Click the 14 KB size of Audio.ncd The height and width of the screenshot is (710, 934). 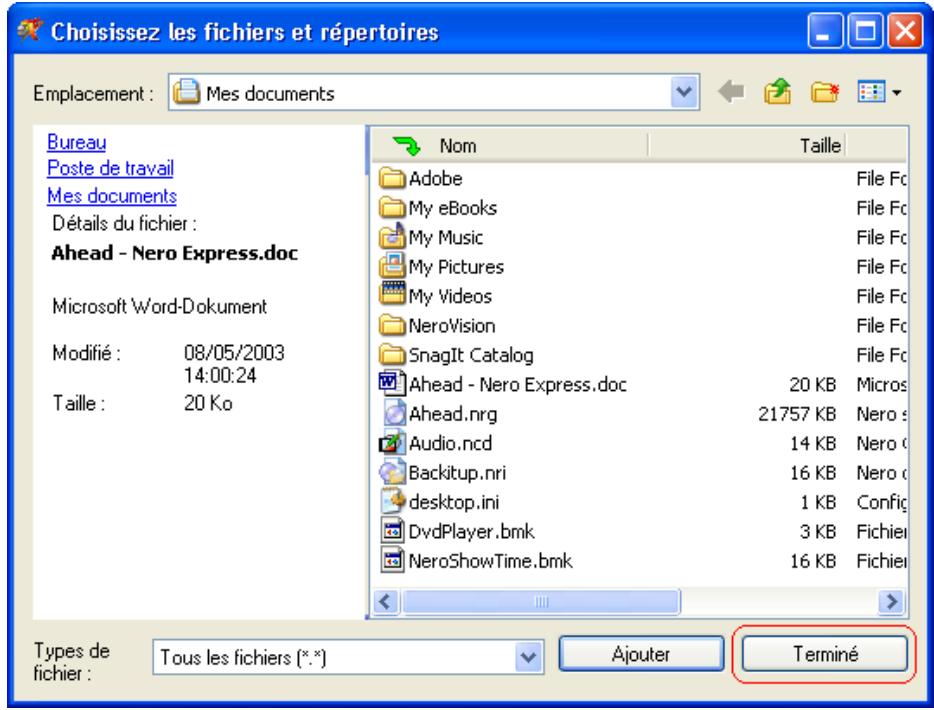(812, 443)
